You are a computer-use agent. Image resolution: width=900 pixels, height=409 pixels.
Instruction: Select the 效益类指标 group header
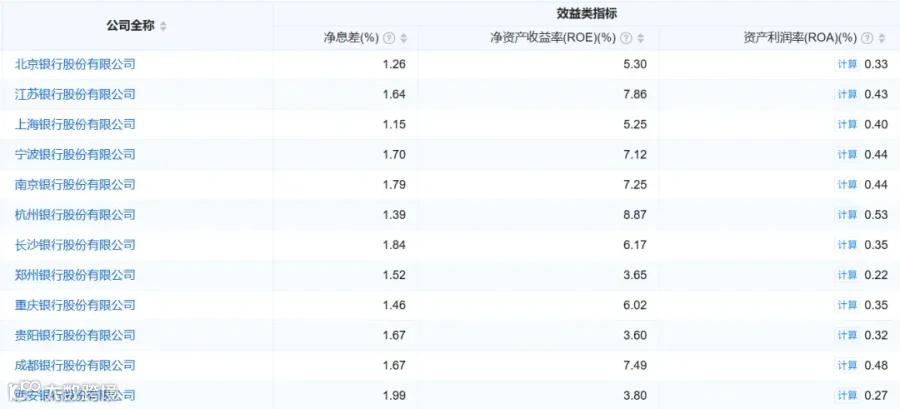click(587, 13)
